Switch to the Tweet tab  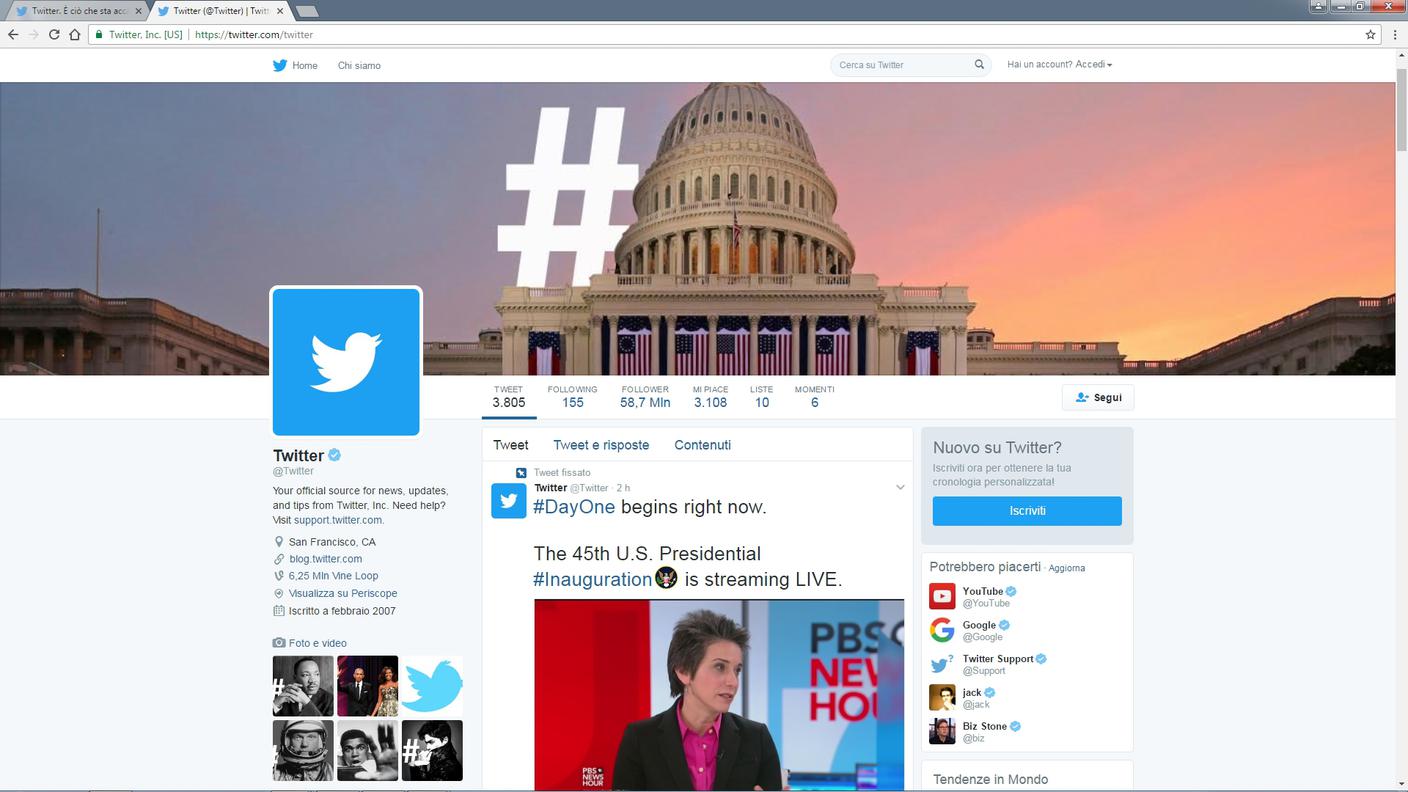[511, 445]
